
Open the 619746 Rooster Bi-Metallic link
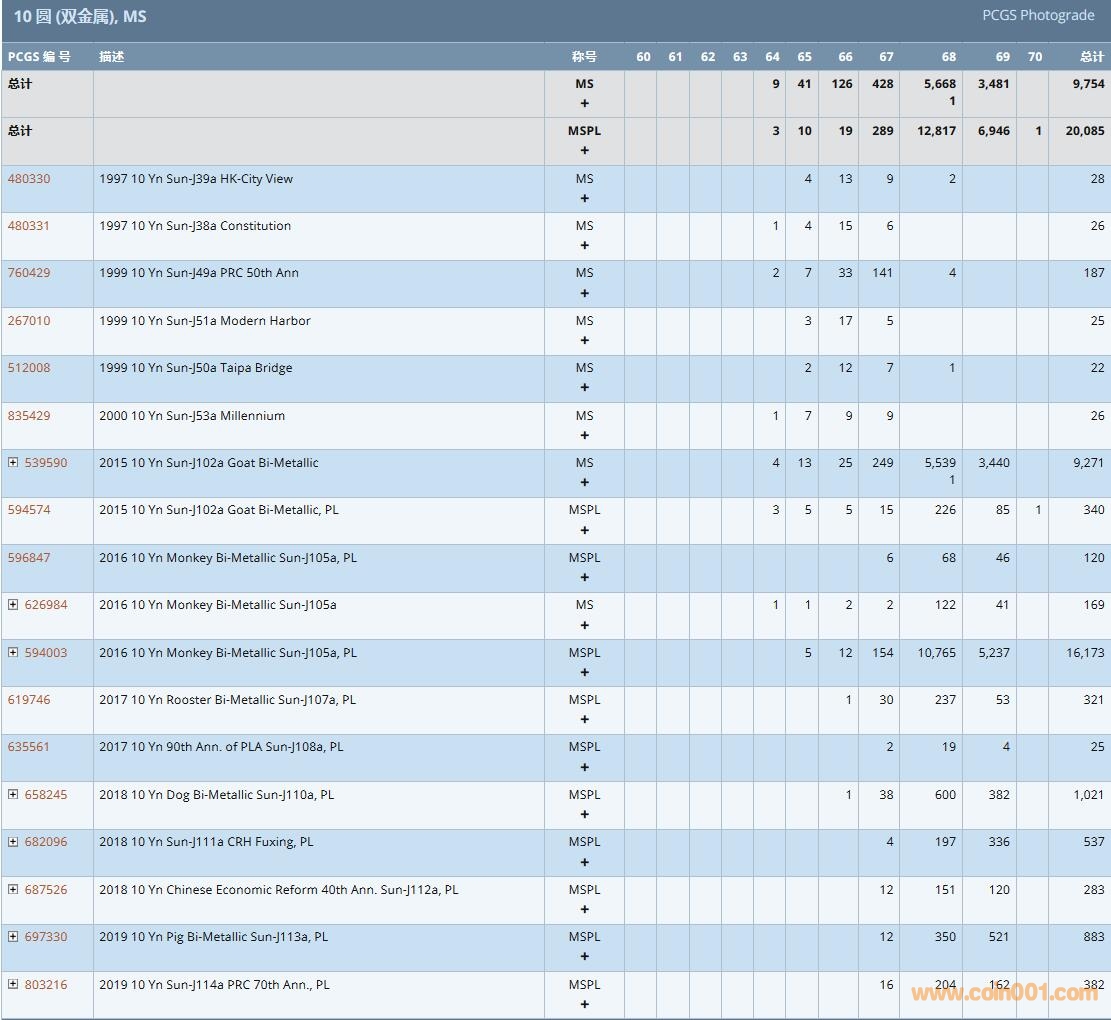[x=29, y=700]
